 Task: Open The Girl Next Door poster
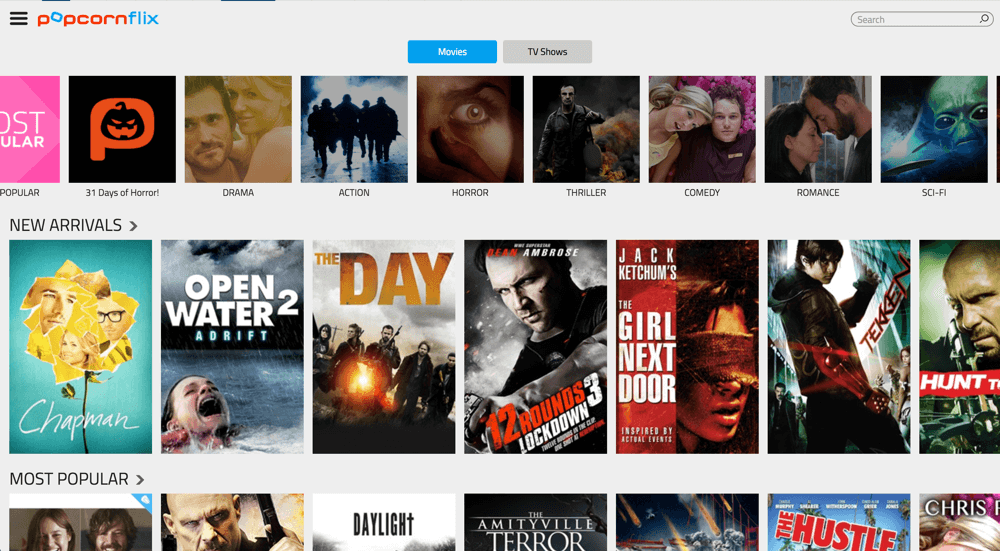tap(688, 347)
